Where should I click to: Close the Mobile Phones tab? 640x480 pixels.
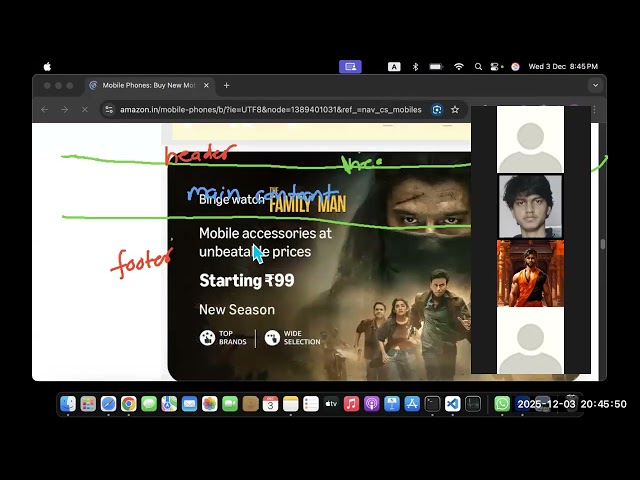pyautogui.click(x=206, y=85)
